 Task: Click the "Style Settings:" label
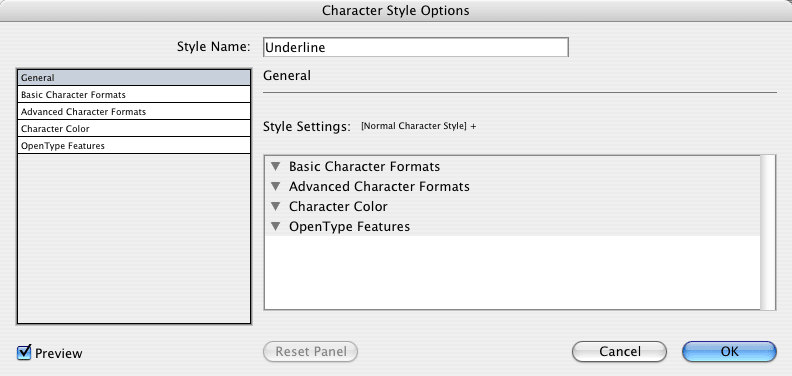pos(307,127)
